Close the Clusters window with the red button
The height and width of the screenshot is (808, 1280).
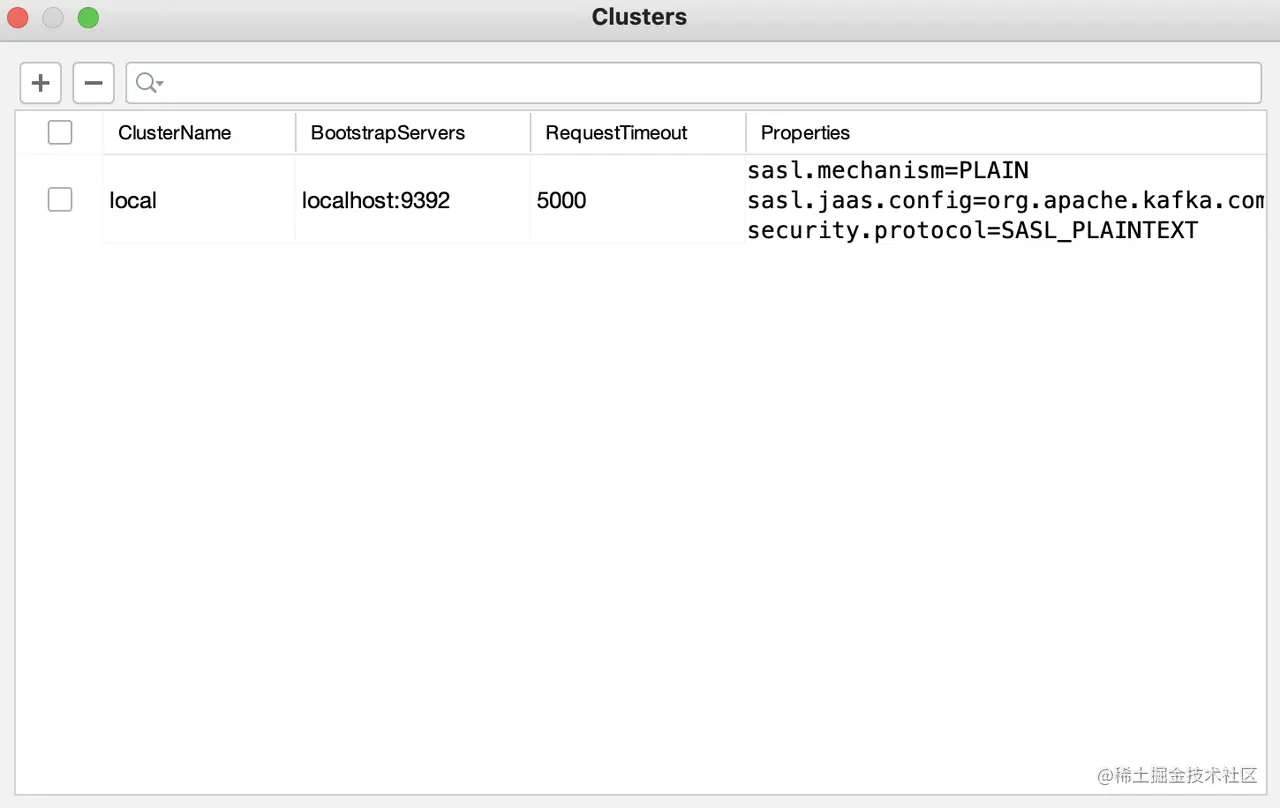17,17
